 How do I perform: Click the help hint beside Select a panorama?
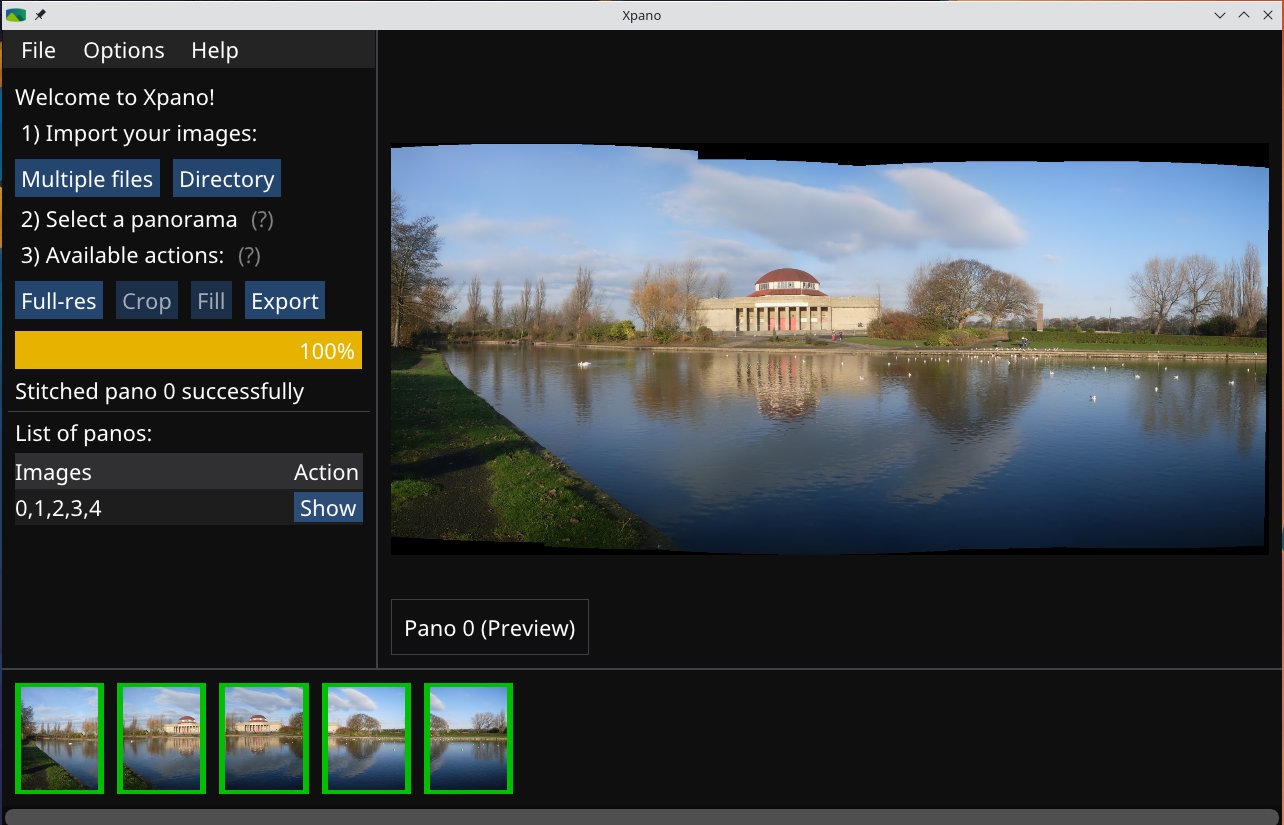tap(262, 219)
